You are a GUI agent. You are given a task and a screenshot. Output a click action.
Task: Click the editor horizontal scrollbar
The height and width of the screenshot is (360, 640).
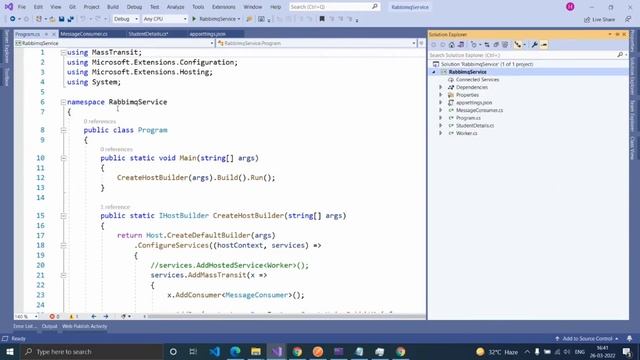tap(287, 316)
